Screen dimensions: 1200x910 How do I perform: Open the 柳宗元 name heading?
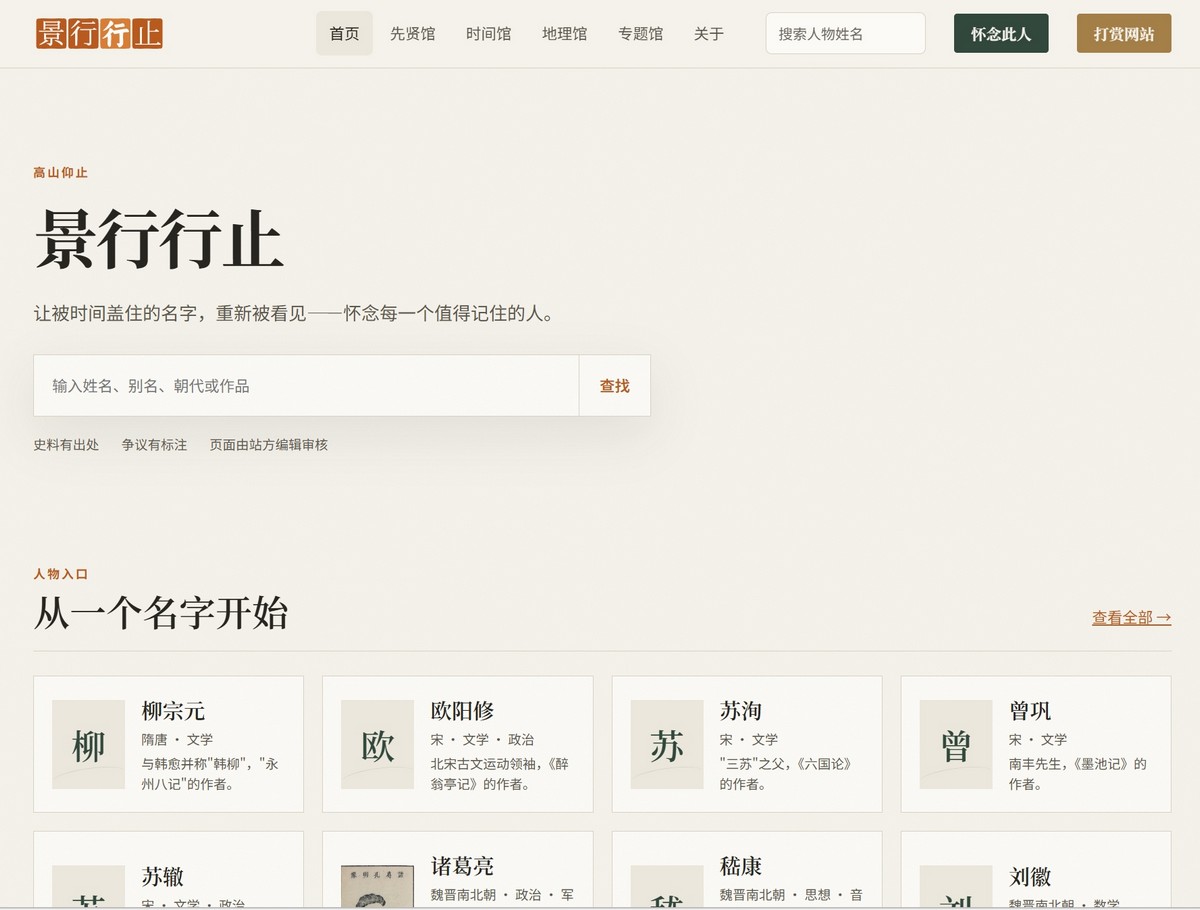click(173, 711)
